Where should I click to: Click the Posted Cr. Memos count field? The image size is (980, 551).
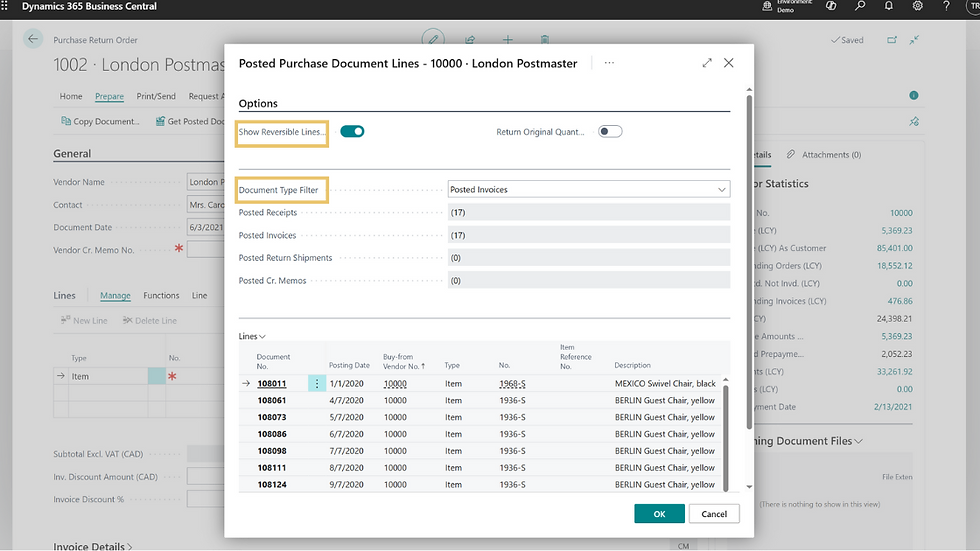(589, 280)
